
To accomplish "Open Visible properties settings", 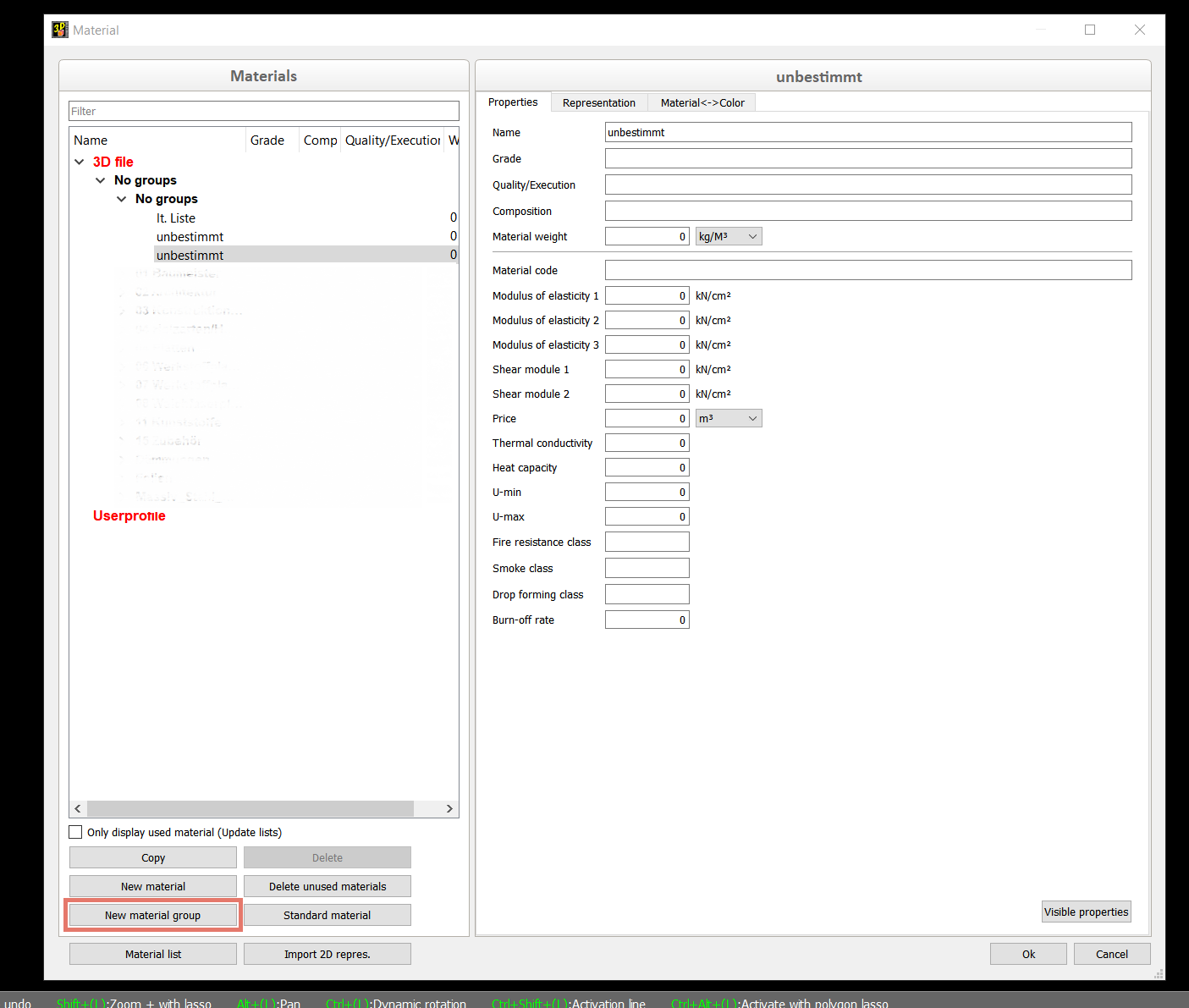I will (1086, 912).
